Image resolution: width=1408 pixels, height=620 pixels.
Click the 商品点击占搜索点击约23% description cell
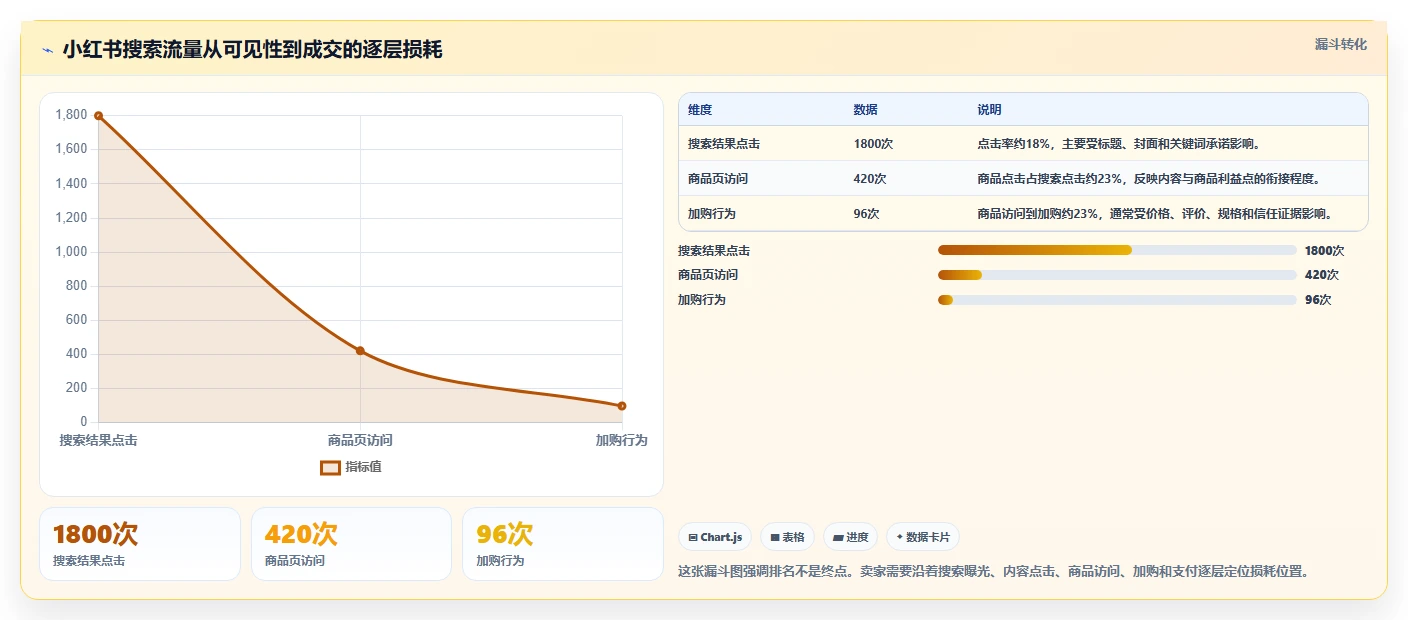pyautogui.click(x=1149, y=179)
